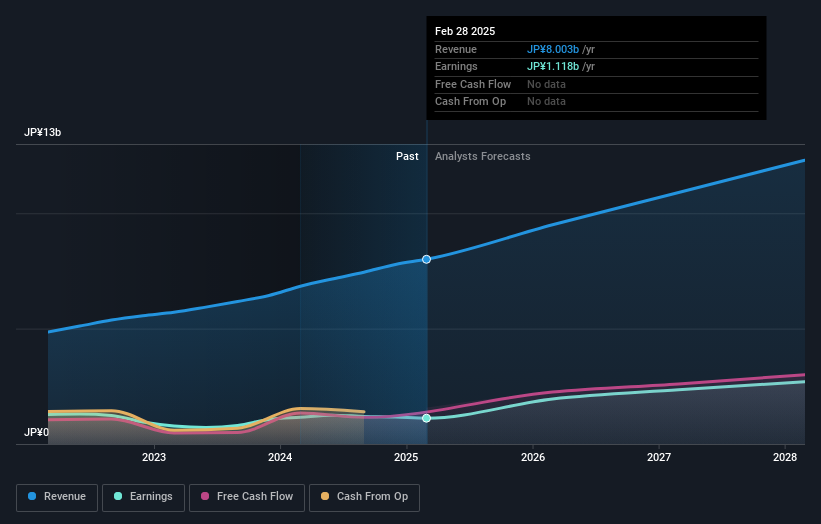Click the 2024 x-axis label
This screenshot has width=821, height=524.
coord(280,457)
